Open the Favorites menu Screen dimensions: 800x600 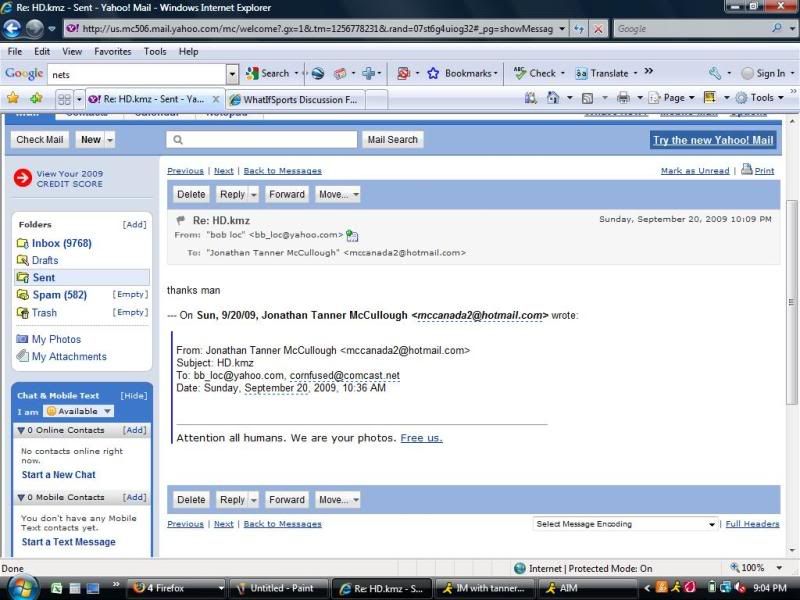[x=112, y=51]
